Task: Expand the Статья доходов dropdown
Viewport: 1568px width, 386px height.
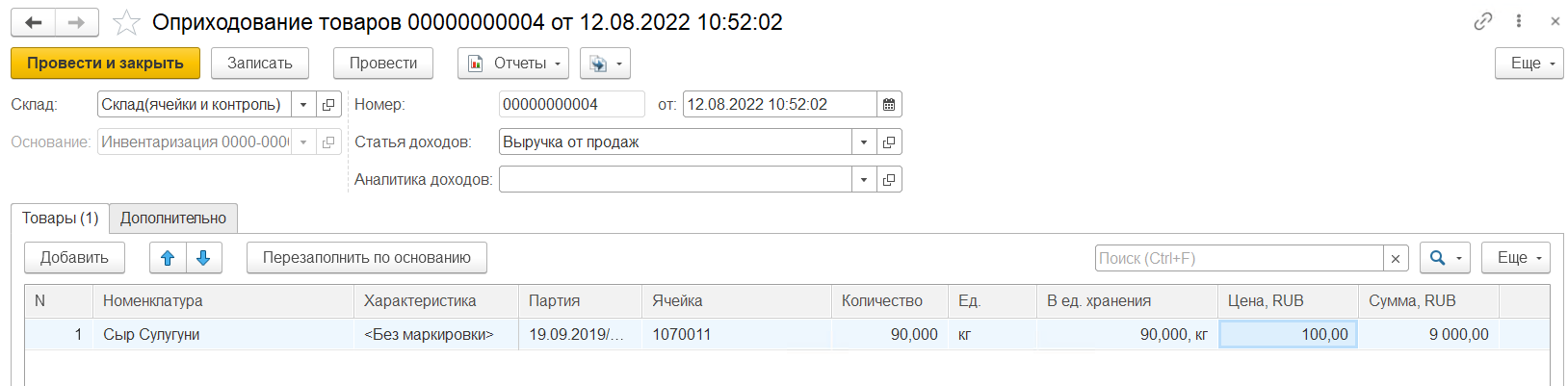Action: tap(864, 142)
